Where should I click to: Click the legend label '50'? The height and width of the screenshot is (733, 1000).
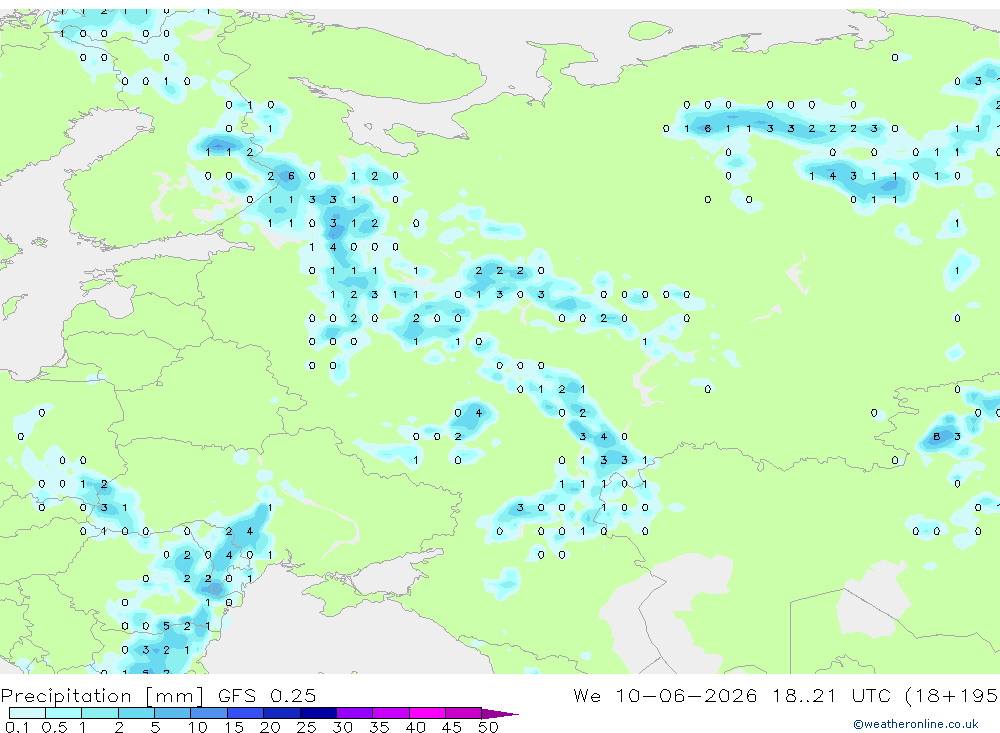488,727
